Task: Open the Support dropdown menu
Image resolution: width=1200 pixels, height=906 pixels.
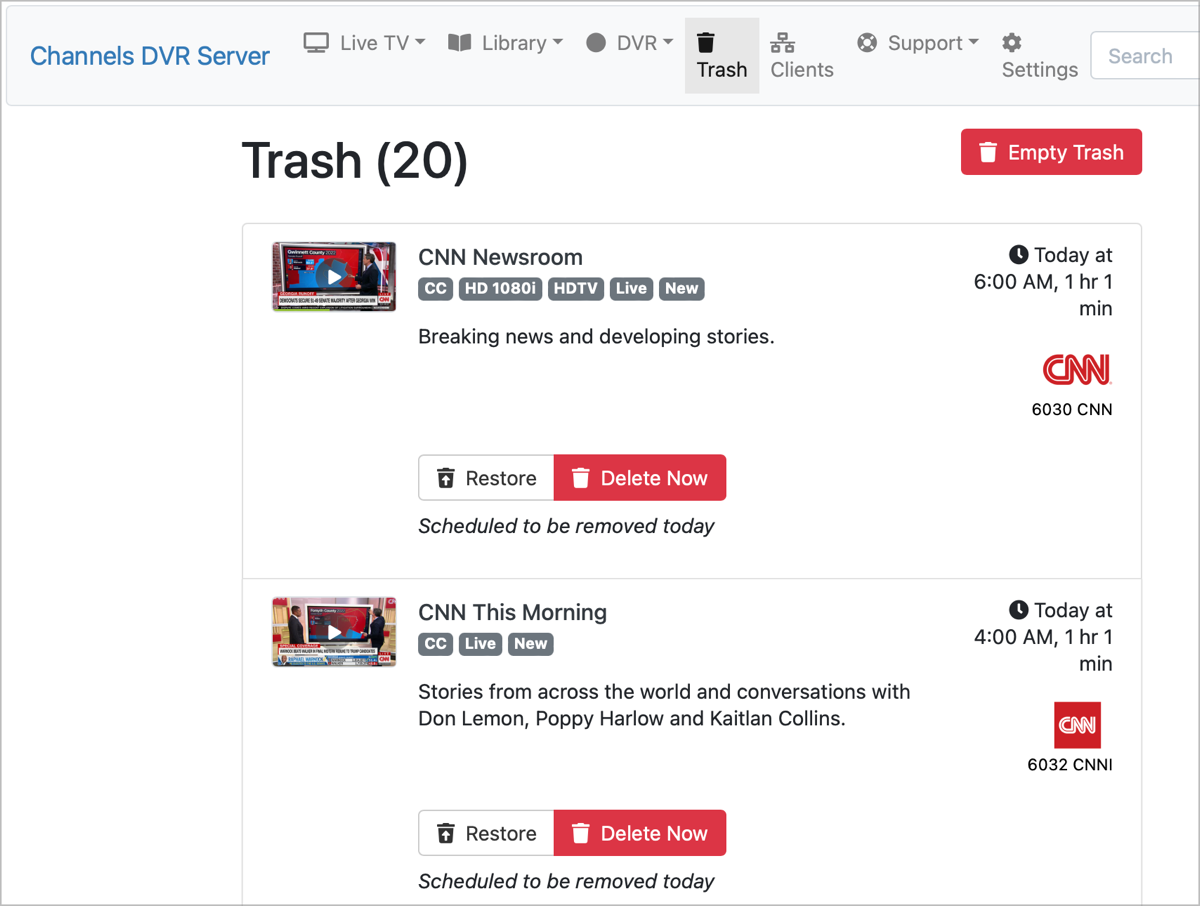Action: (x=932, y=43)
